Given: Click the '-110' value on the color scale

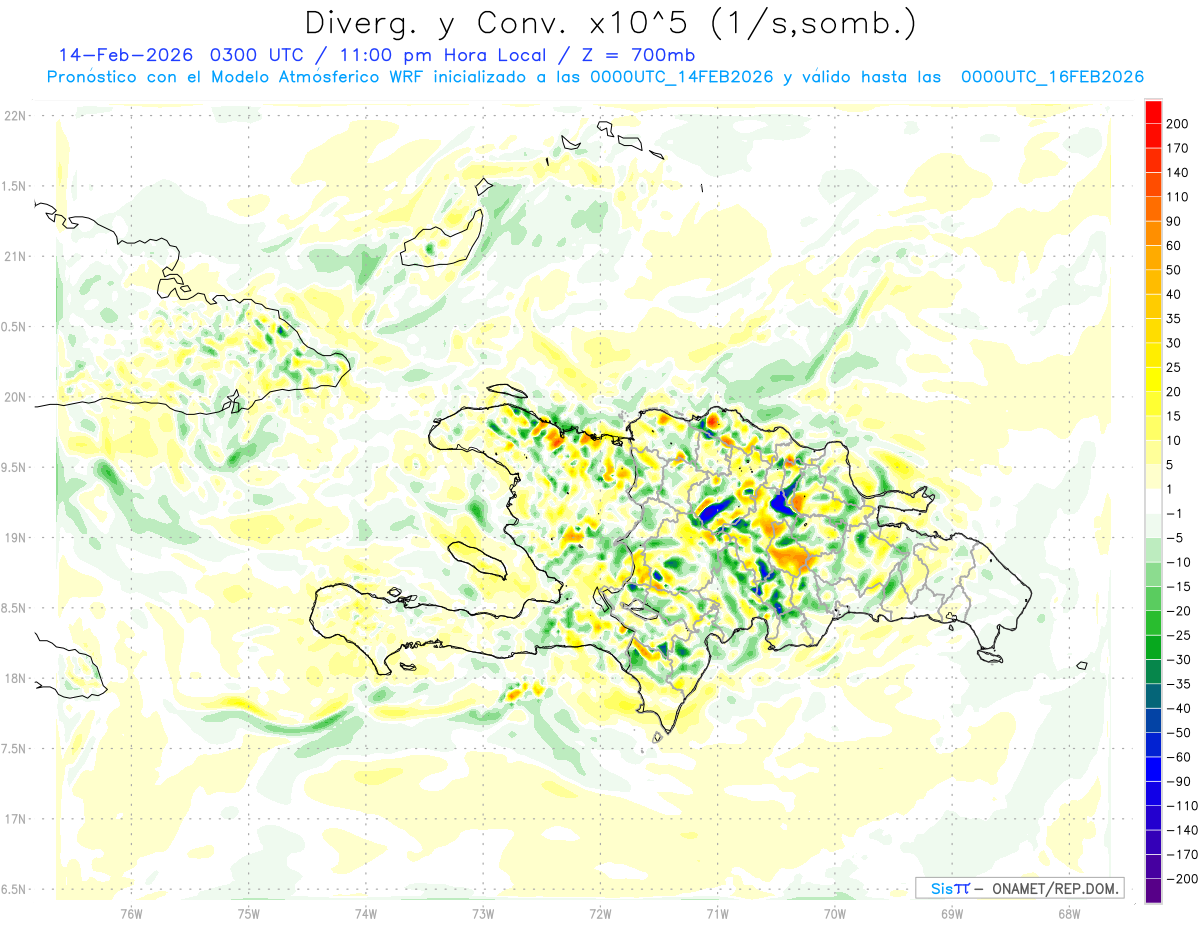Looking at the screenshot, I should (x=1184, y=806).
